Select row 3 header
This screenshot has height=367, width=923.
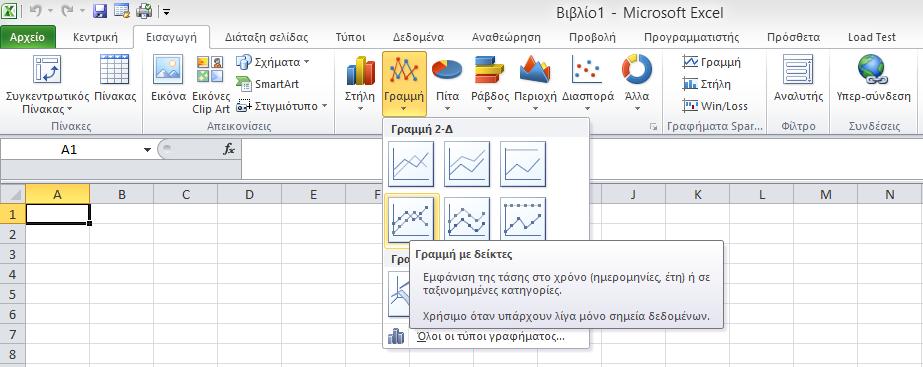(x=12, y=254)
